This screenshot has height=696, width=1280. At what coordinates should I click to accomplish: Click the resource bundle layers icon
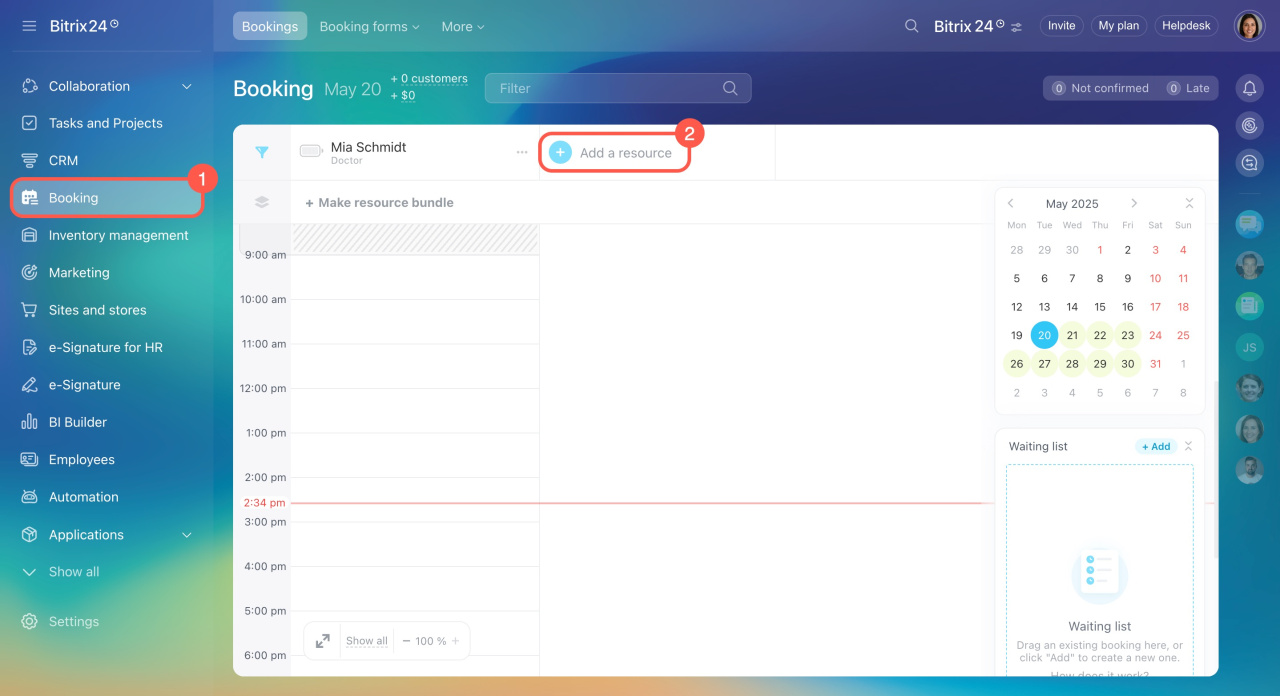[x=262, y=202]
